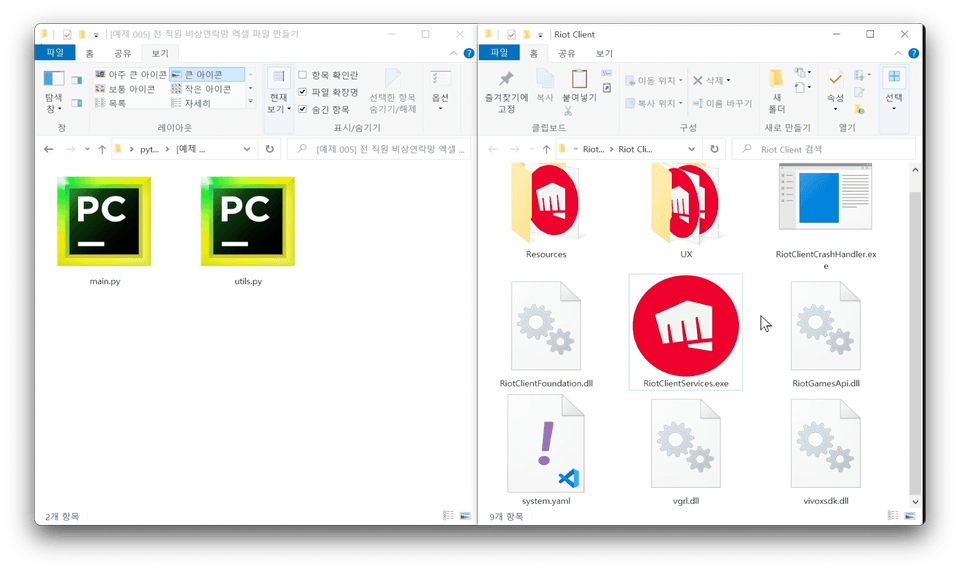Click the Riot Client search field

(x=824, y=149)
